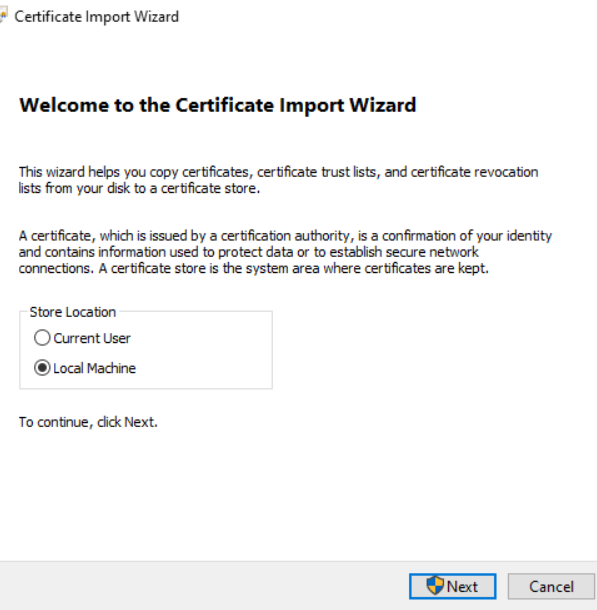This screenshot has width=597, height=610.
Task: Click the "Certificate Import Wizard" window title
Action: [x=96, y=17]
